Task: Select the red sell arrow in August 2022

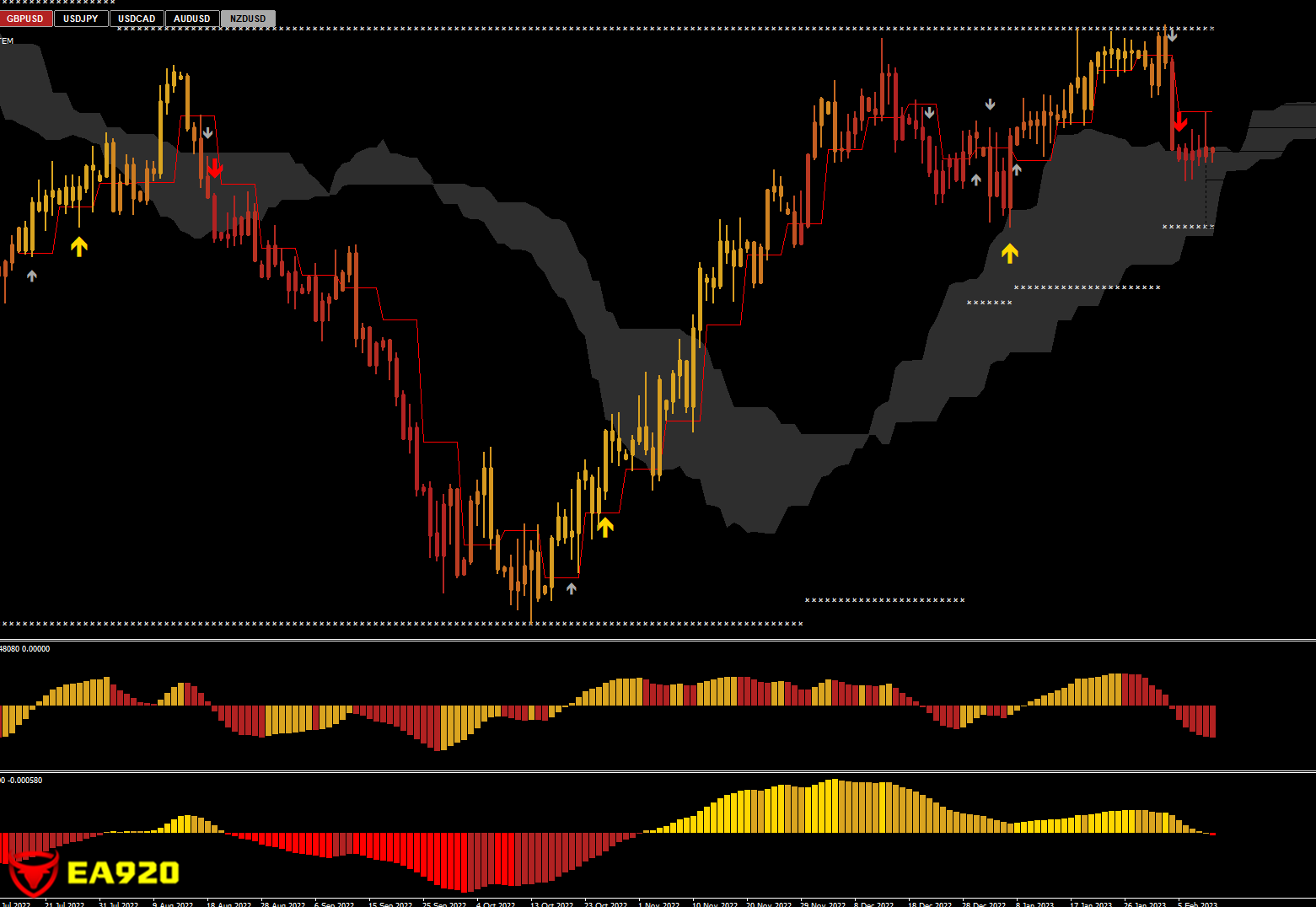Action: click(215, 169)
